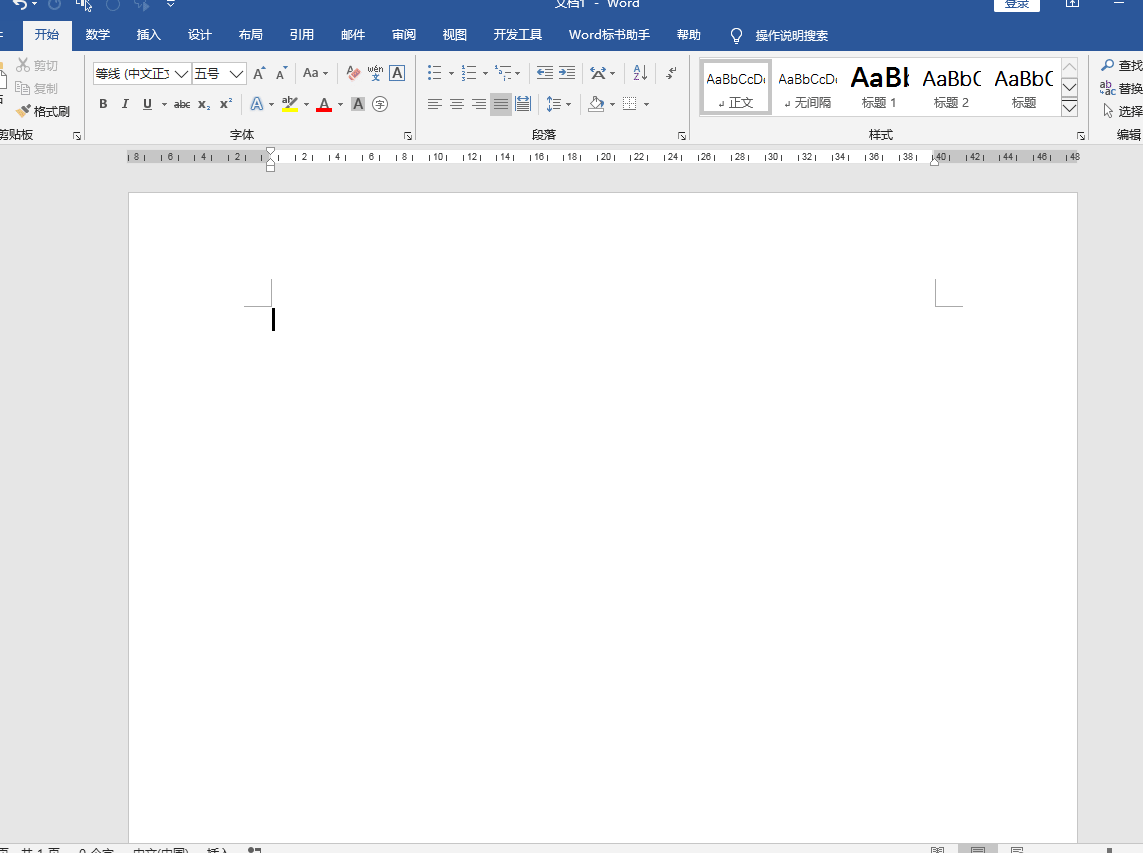Click the lightbulb search icon

click(736, 36)
